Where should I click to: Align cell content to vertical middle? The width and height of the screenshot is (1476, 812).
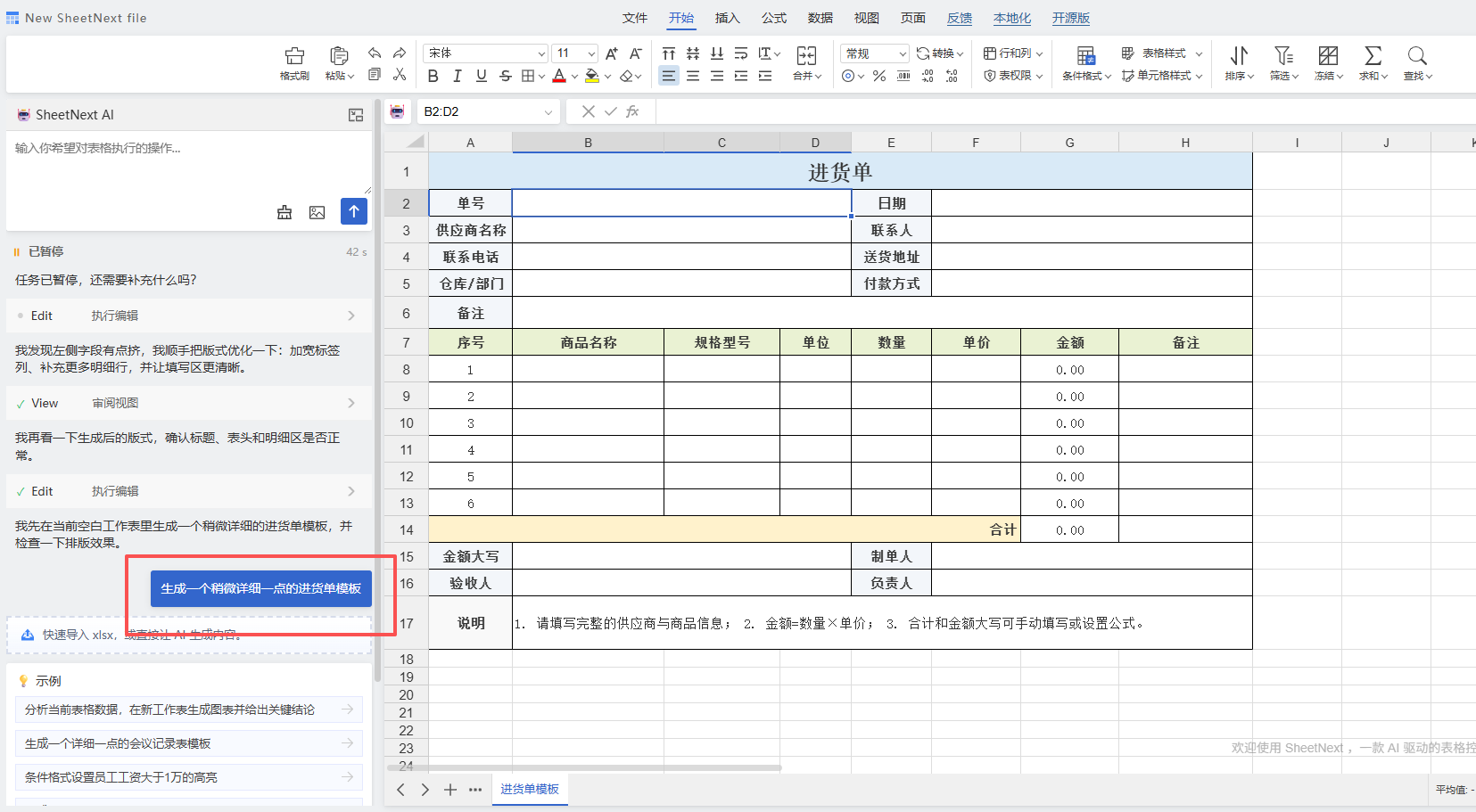(693, 53)
